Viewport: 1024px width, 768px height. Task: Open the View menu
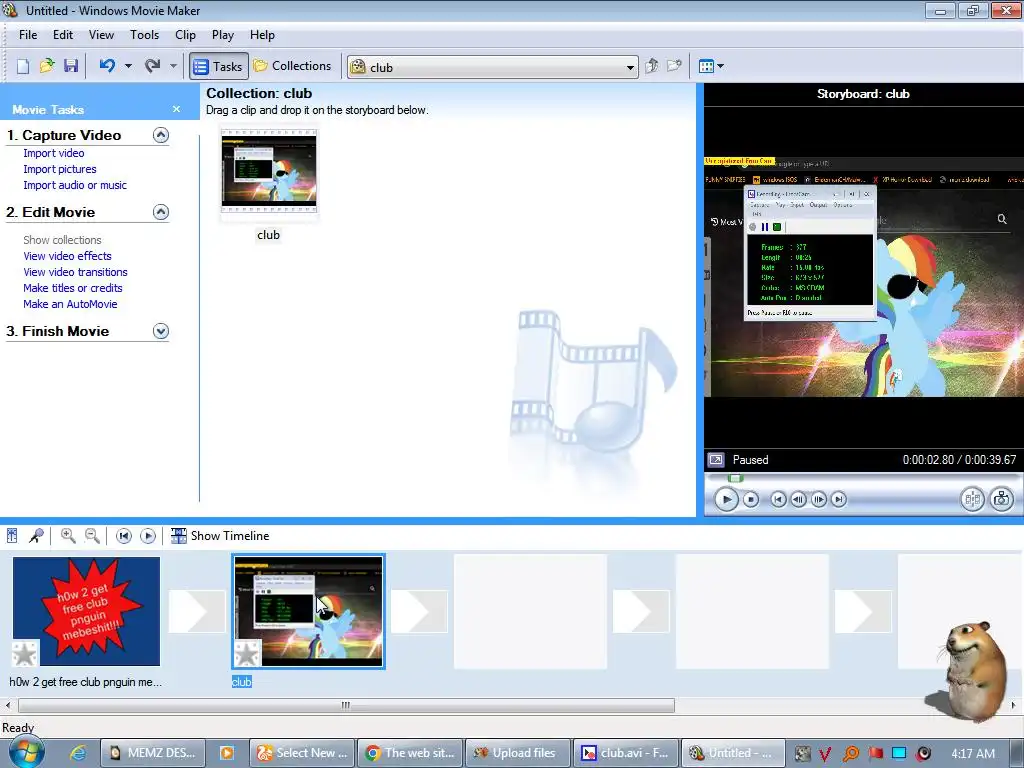[101, 35]
